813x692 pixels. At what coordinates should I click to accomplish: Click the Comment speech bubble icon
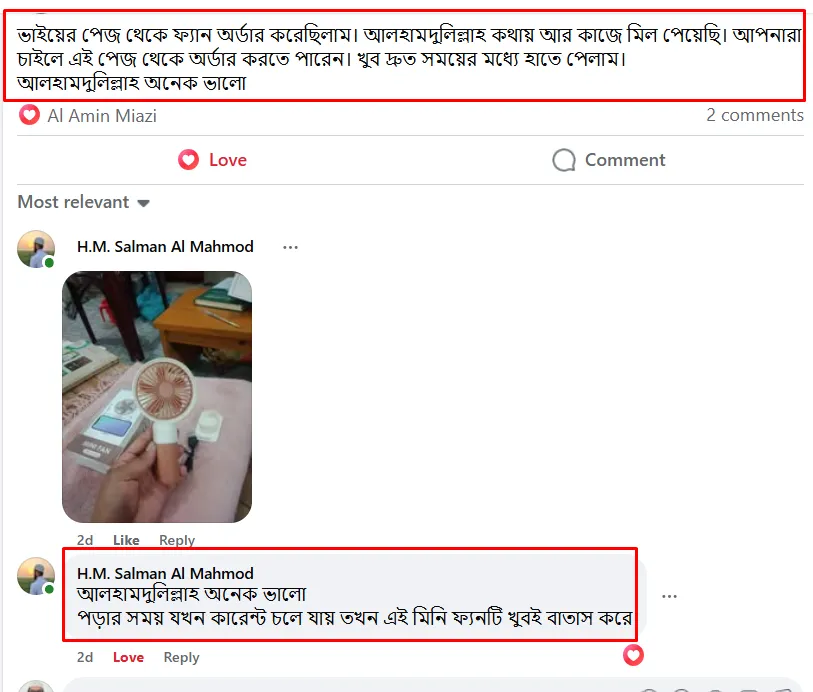(564, 160)
